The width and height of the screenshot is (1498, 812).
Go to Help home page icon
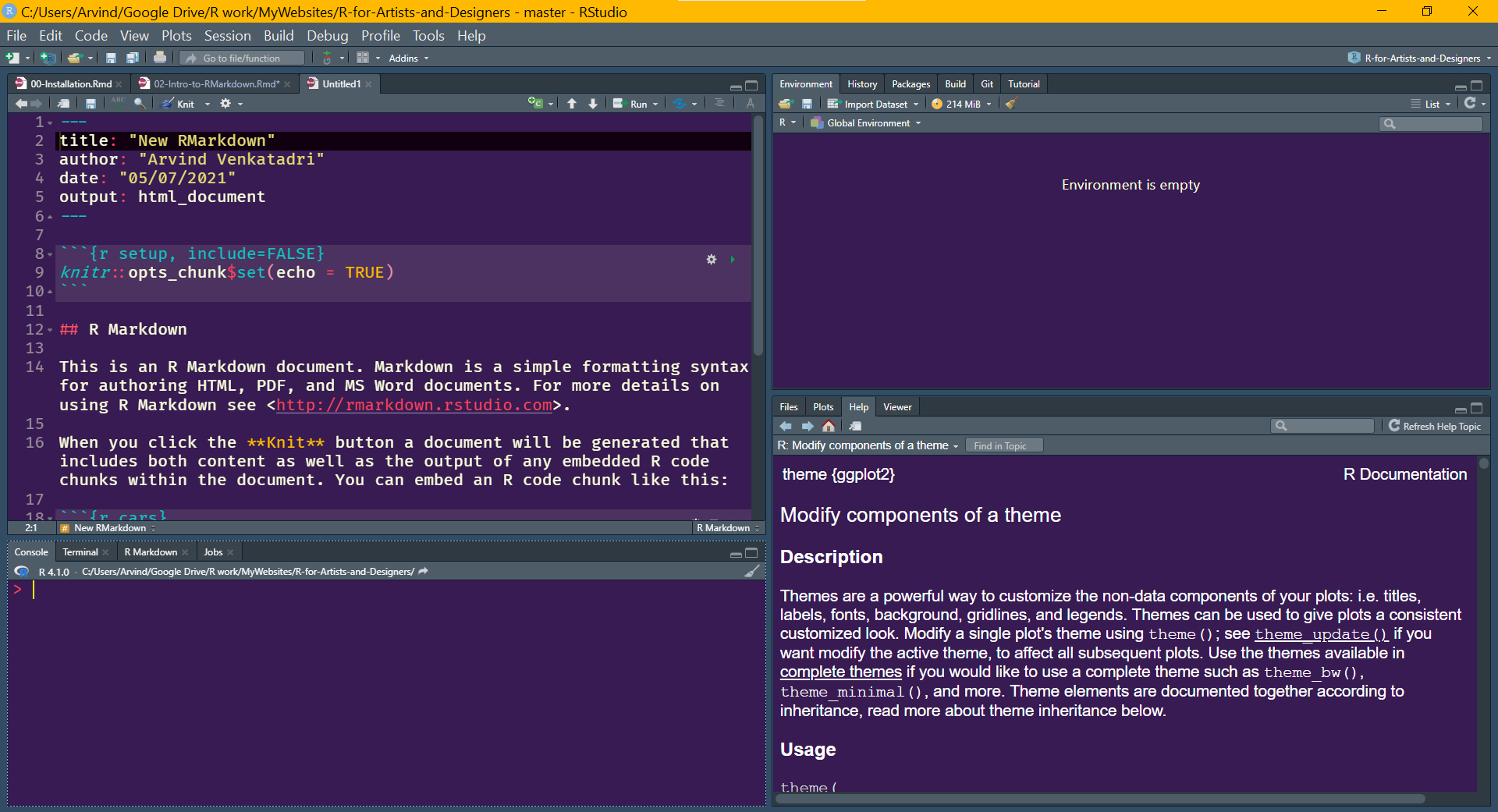[x=829, y=426]
